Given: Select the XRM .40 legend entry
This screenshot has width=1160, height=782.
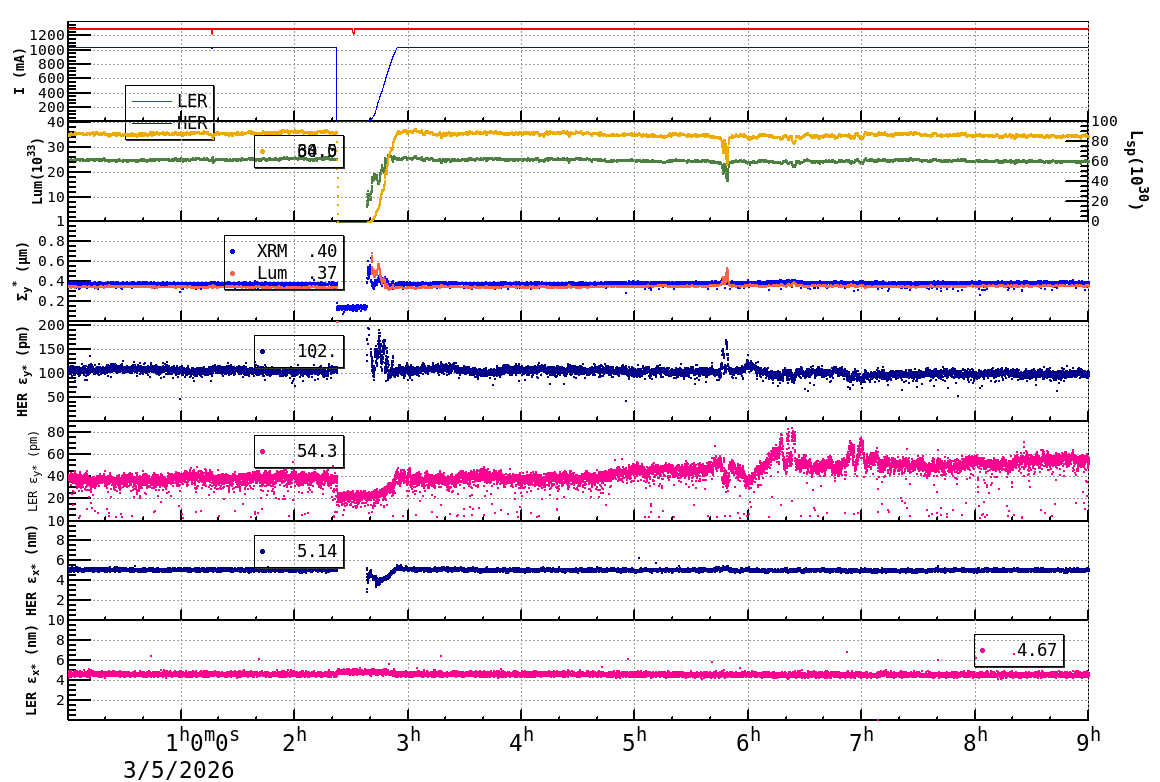Looking at the screenshot, I should (283, 252).
